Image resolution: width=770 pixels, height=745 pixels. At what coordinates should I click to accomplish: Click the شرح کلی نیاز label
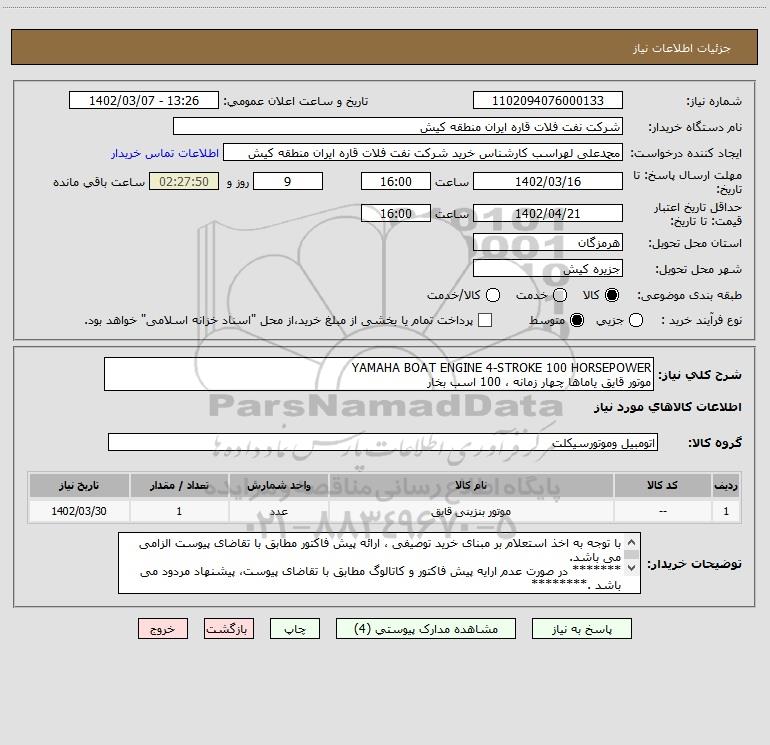[x=700, y=375]
